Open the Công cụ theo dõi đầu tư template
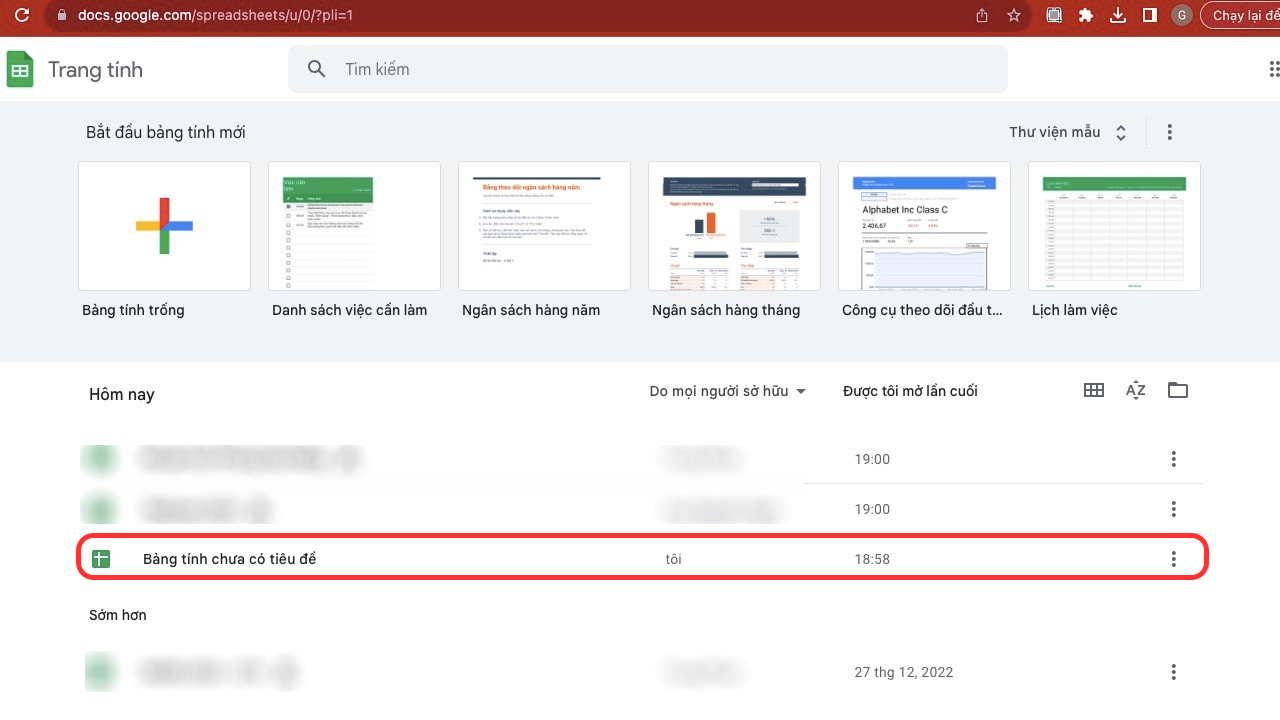Viewport: 1280px width, 720px height. [x=924, y=226]
